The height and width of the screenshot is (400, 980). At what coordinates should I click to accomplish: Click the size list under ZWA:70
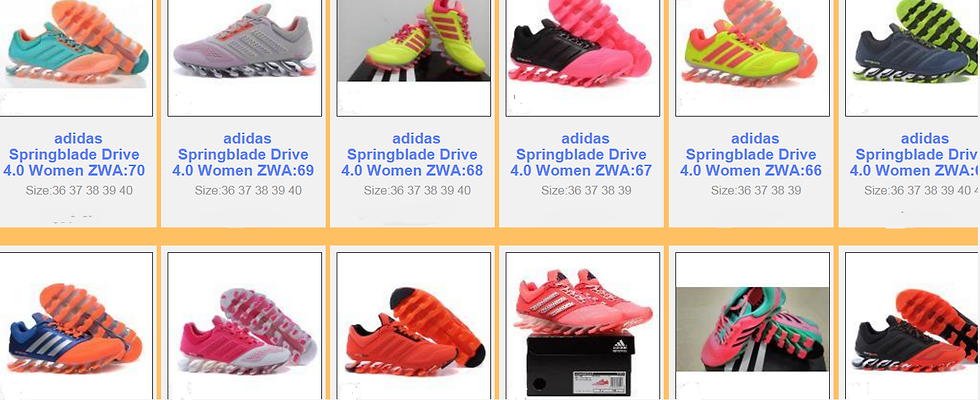point(79,191)
